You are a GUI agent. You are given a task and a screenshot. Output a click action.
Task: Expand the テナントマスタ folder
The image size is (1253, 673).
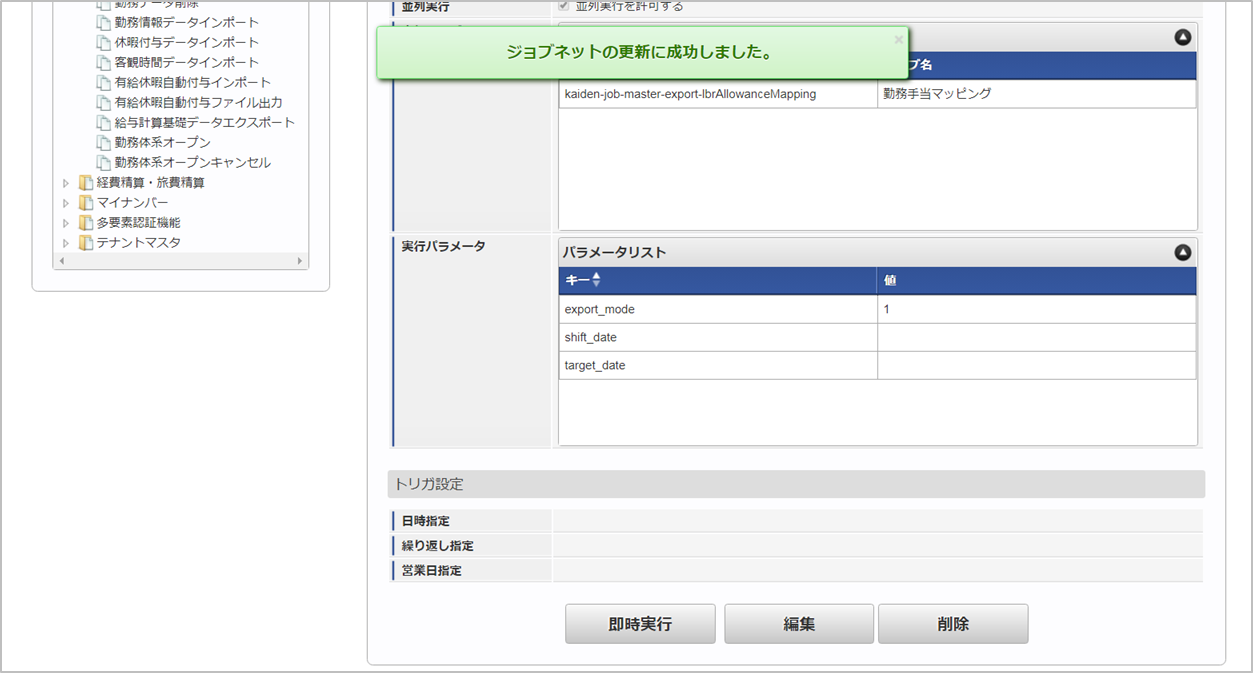(x=66, y=243)
